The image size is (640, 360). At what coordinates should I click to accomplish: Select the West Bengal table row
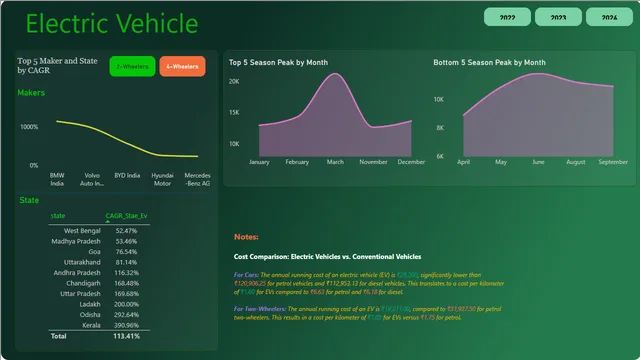coord(99,231)
